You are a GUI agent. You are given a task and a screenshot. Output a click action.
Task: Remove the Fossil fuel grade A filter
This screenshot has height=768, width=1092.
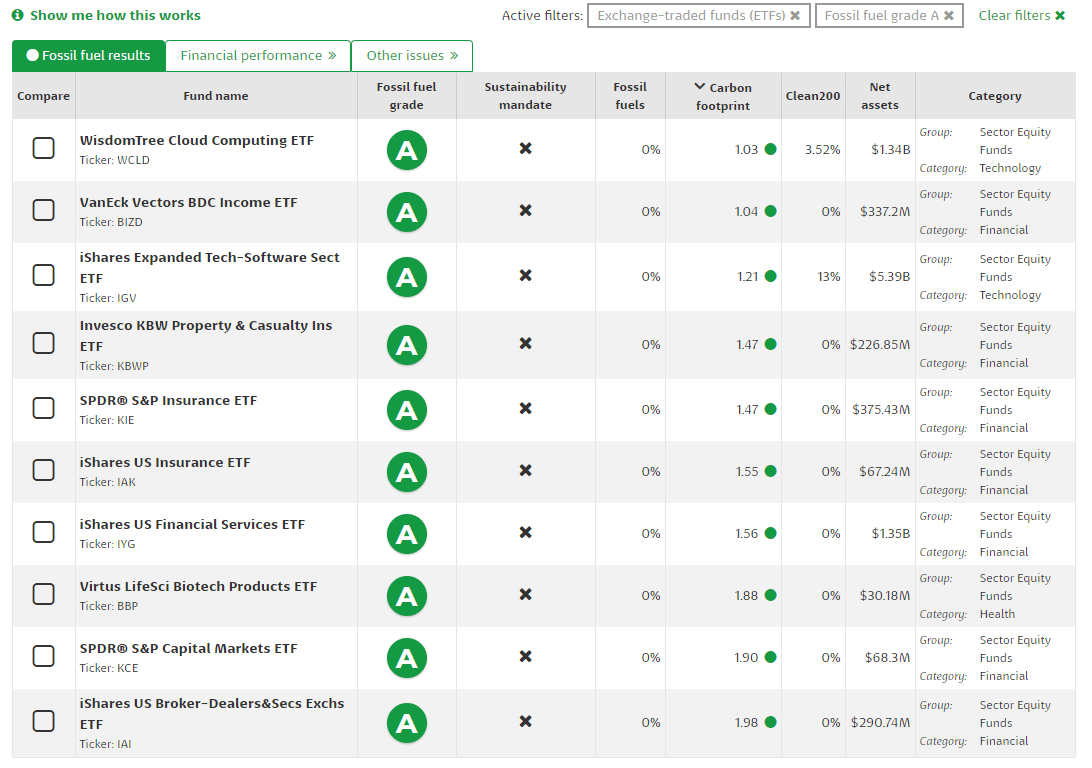click(949, 16)
